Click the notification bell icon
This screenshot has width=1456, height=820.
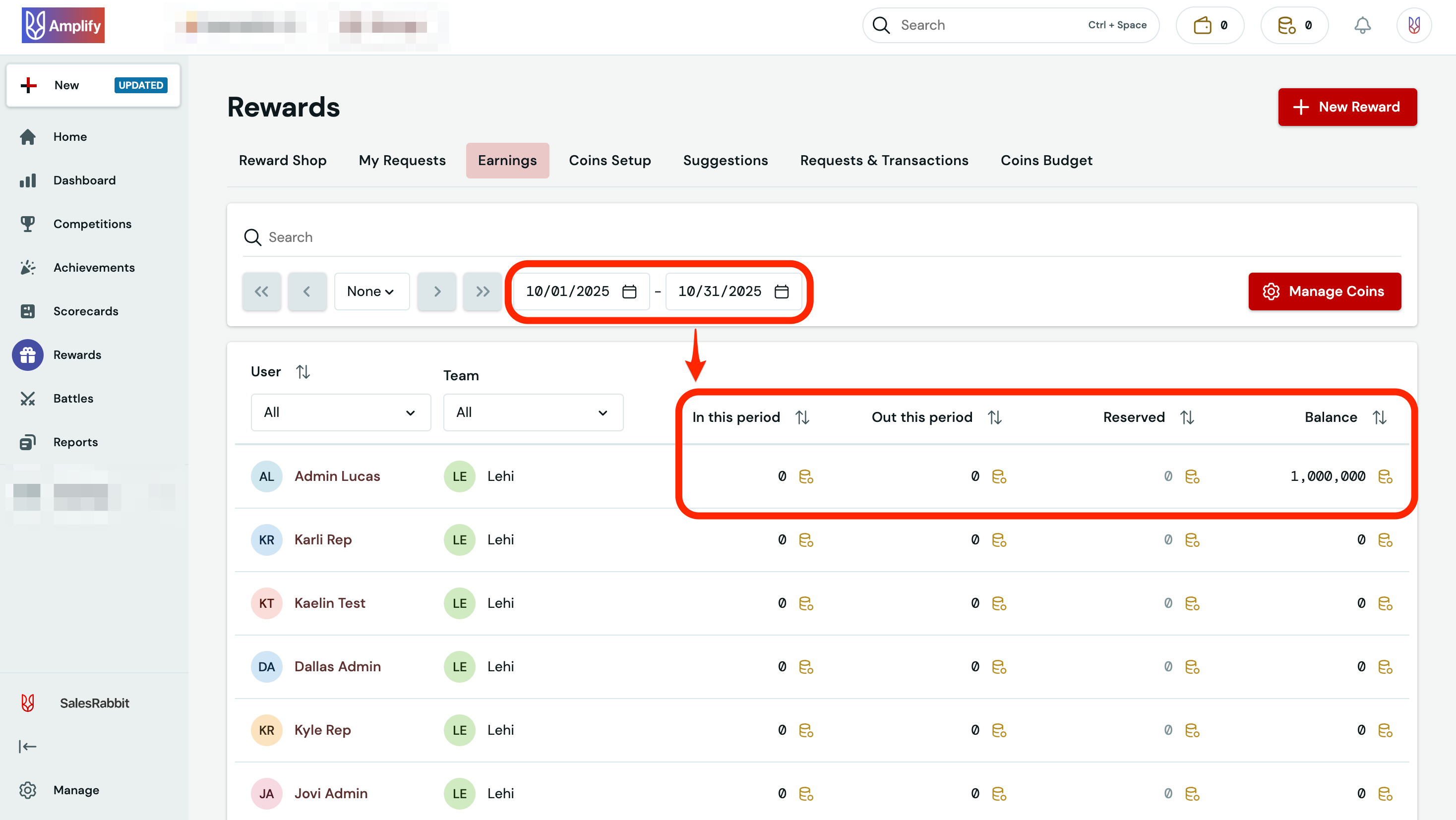coord(1362,25)
